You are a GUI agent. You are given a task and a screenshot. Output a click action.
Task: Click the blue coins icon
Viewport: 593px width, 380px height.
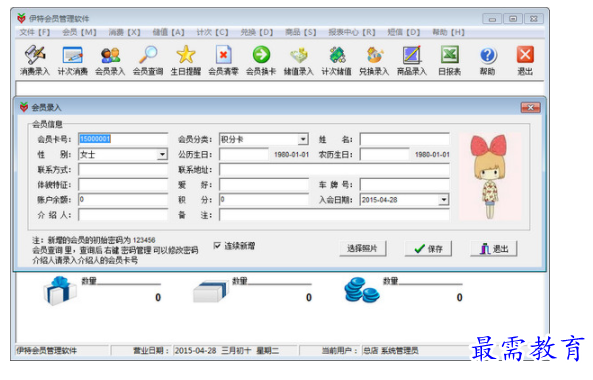(x=361, y=290)
